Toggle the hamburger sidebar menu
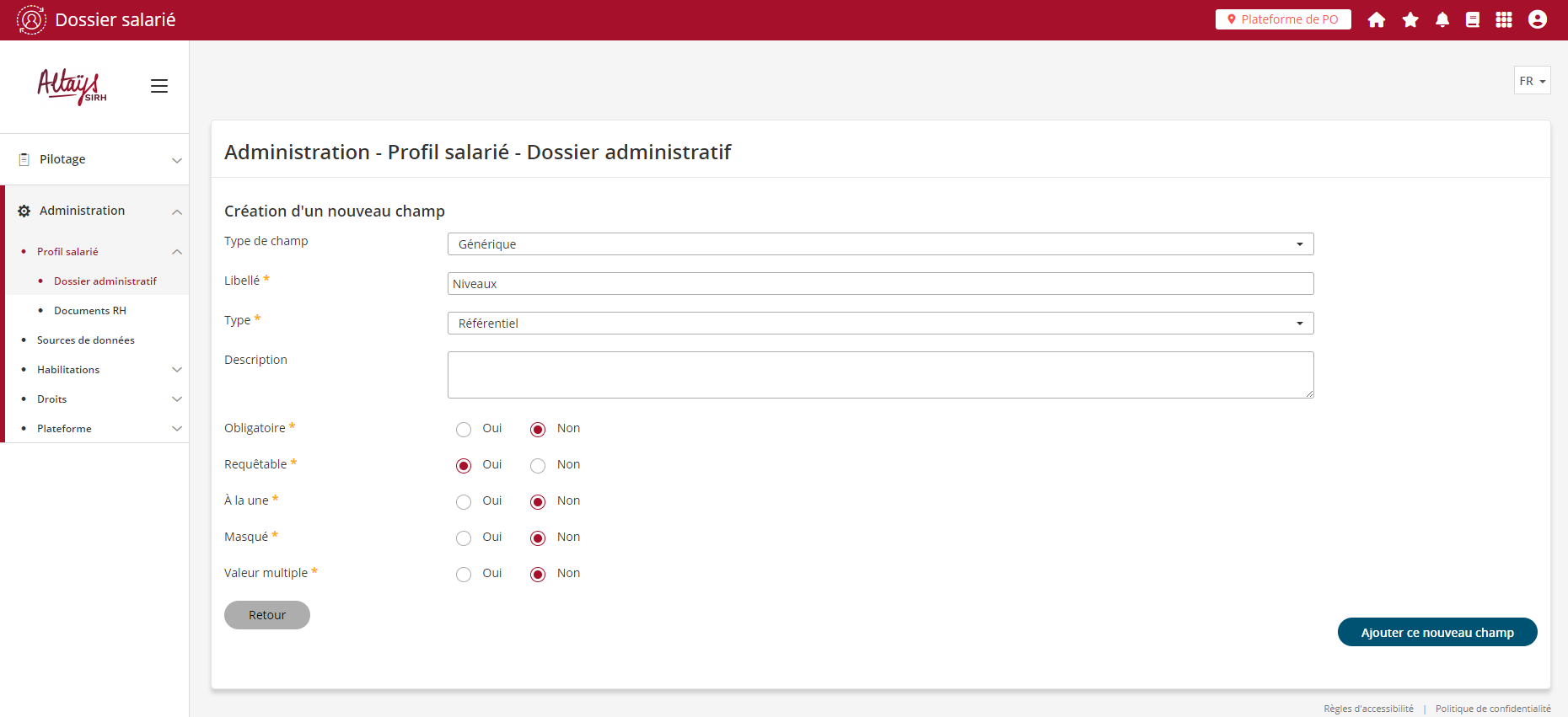This screenshot has height=717, width=1568. pos(159,86)
